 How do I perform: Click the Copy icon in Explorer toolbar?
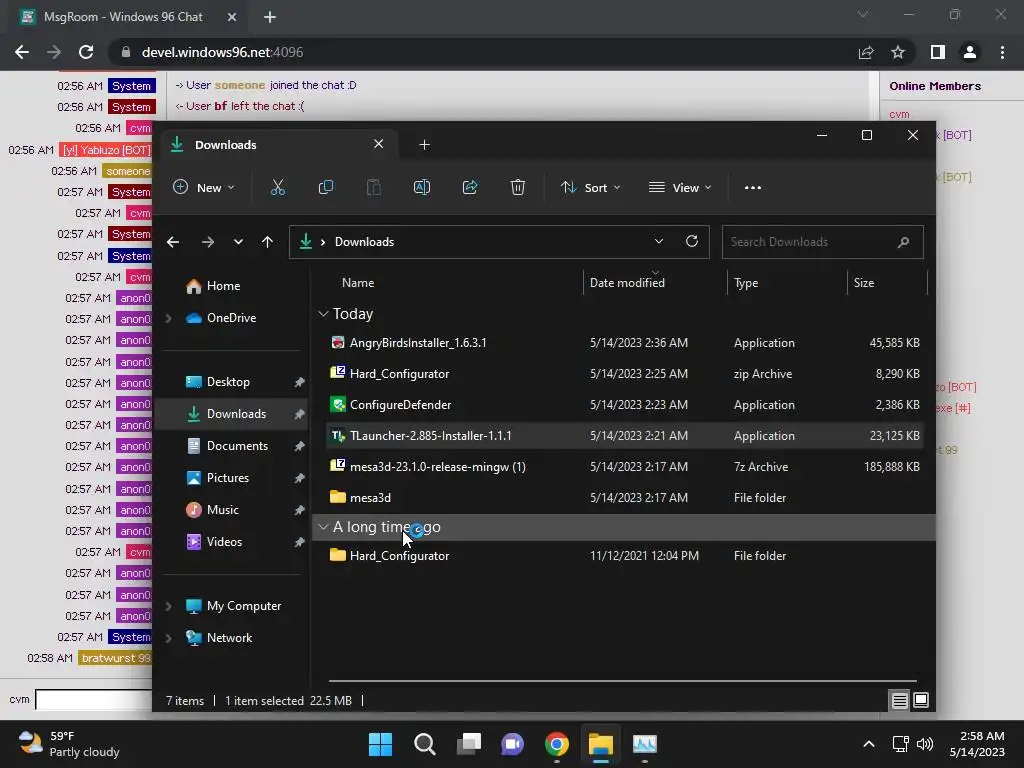click(x=325, y=187)
